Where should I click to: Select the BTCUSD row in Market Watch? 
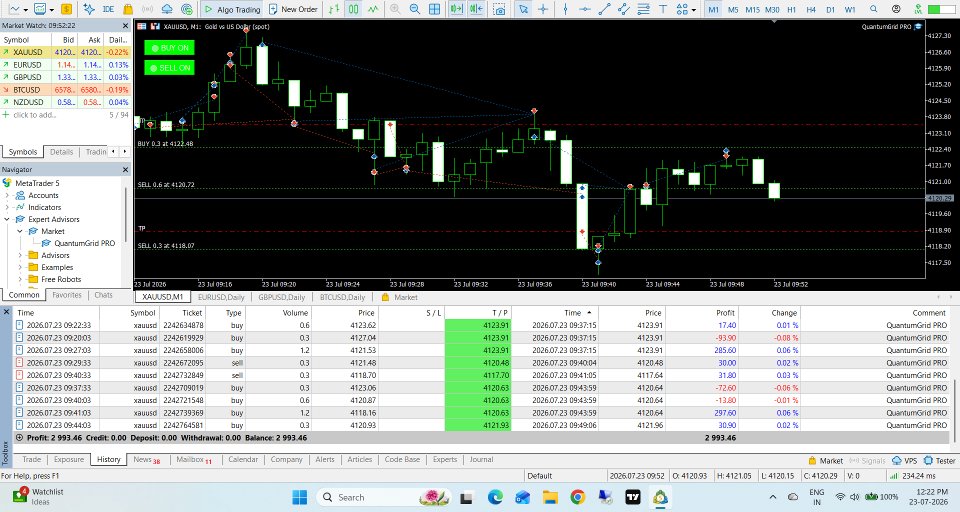65,89
